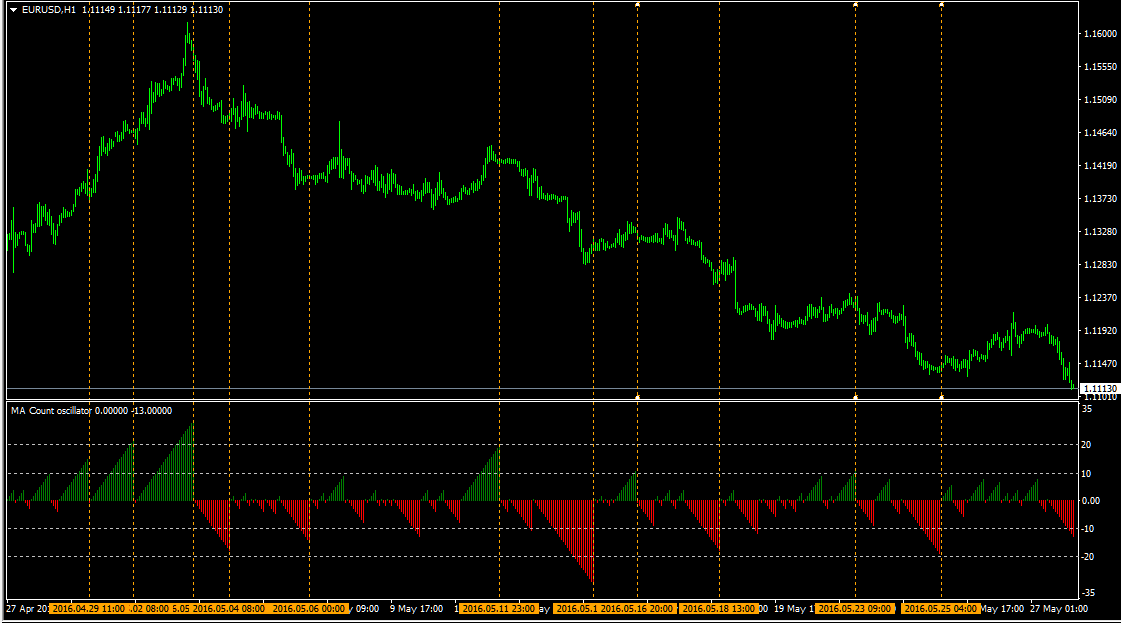Select the 2016.05.23 09:00 vertical line label
Viewport: 1121px width, 623px height.
click(x=855, y=609)
